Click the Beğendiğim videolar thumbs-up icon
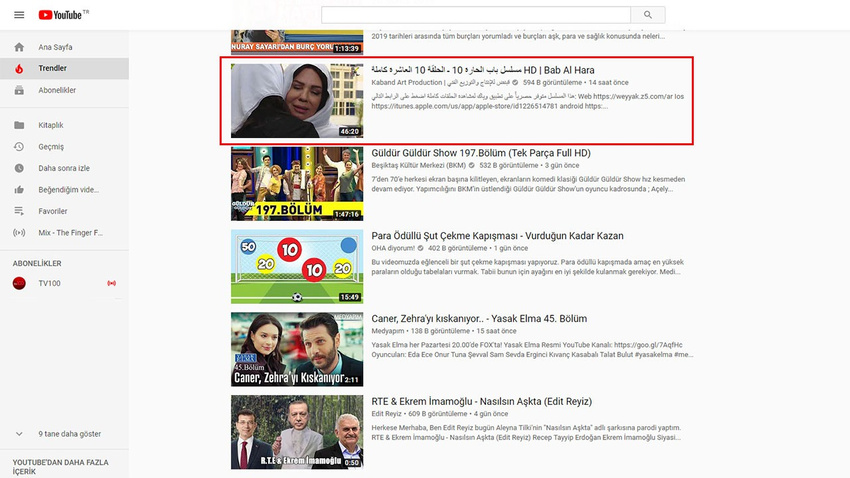Screen dimensions: 850x478 (19, 190)
